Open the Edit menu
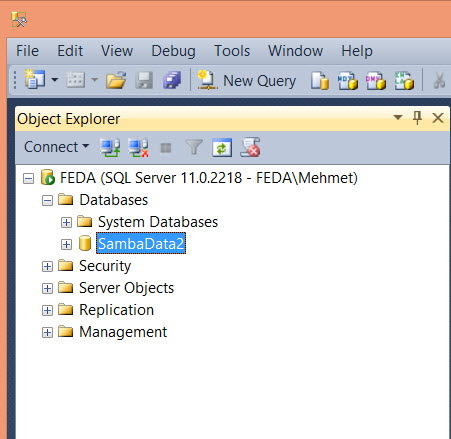 point(70,51)
